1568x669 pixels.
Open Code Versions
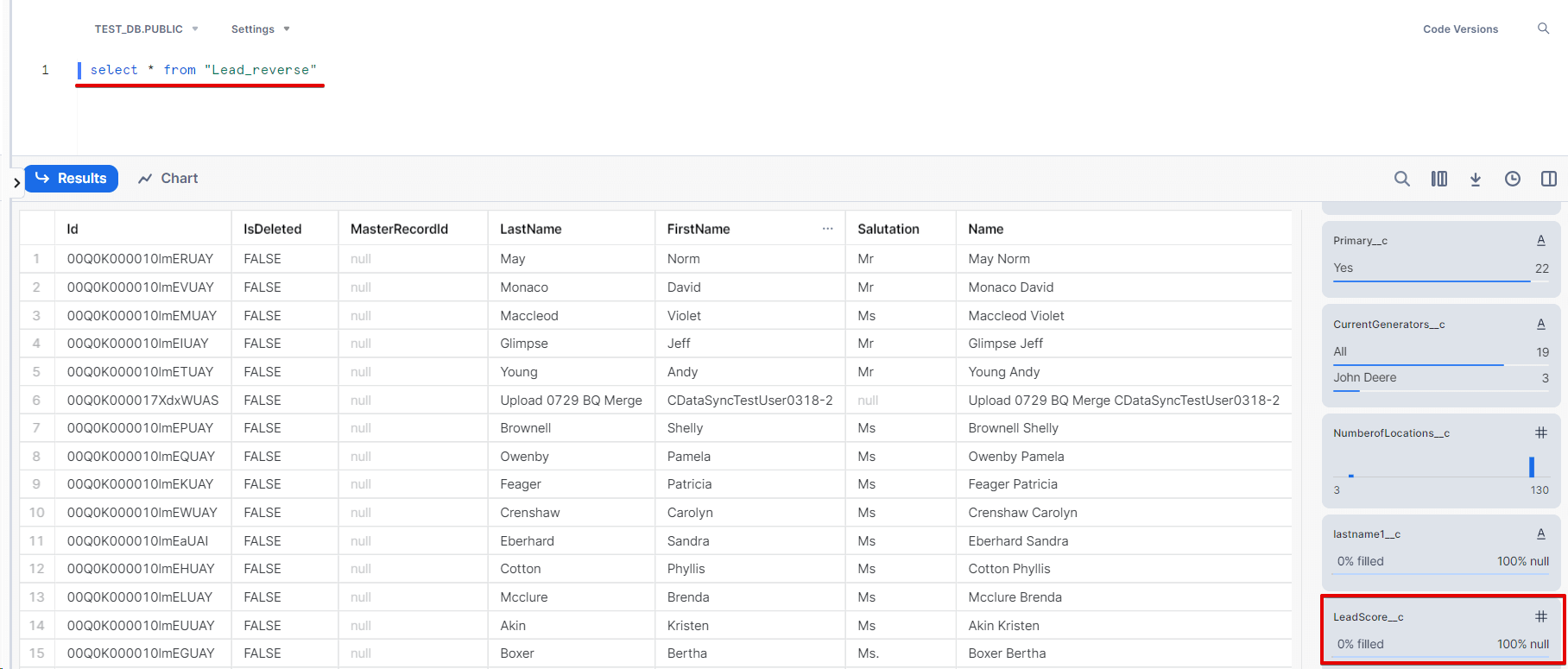coord(1460,29)
